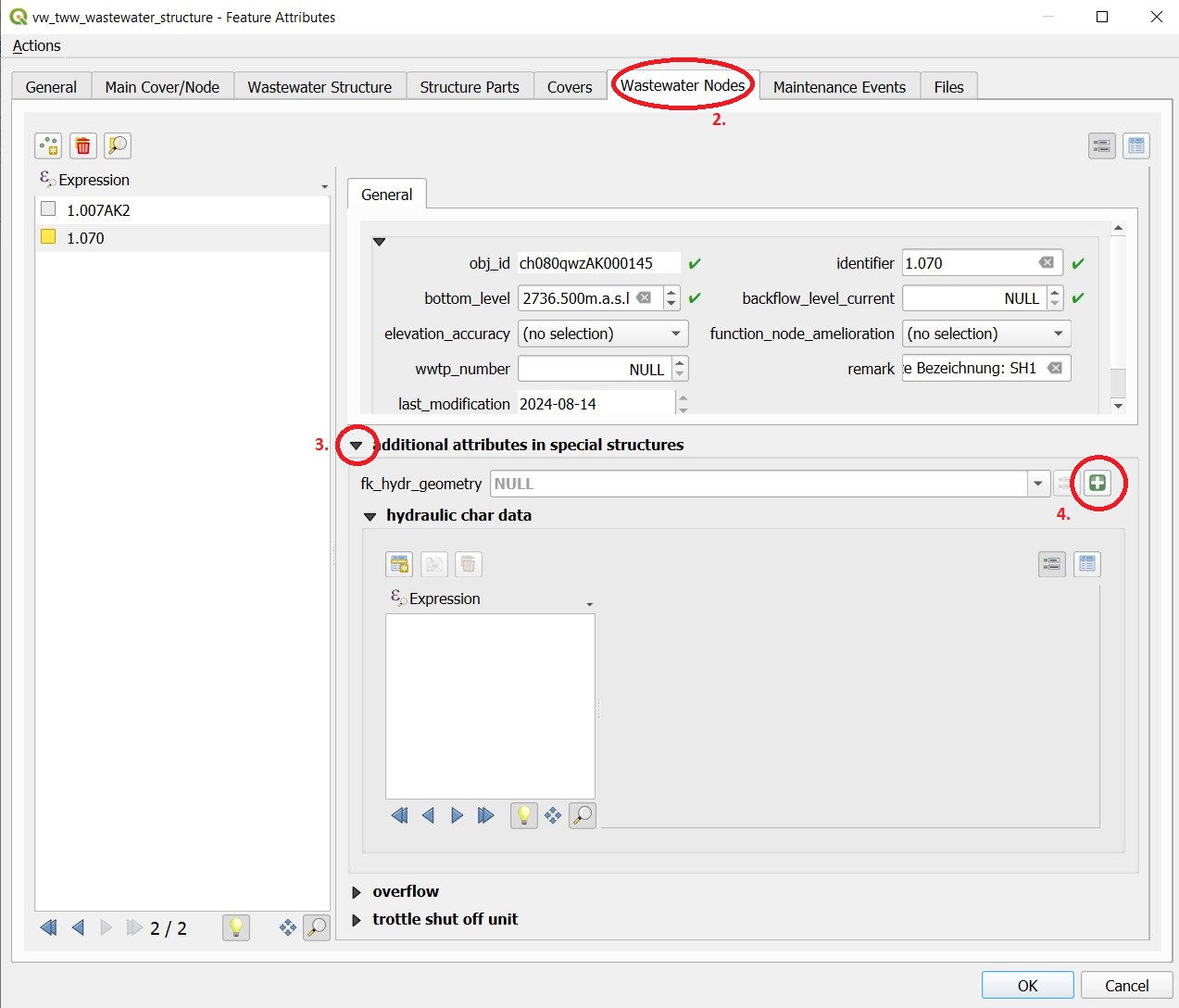Open the Actions menu
1179x1008 pixels.
tap(36, 45)
